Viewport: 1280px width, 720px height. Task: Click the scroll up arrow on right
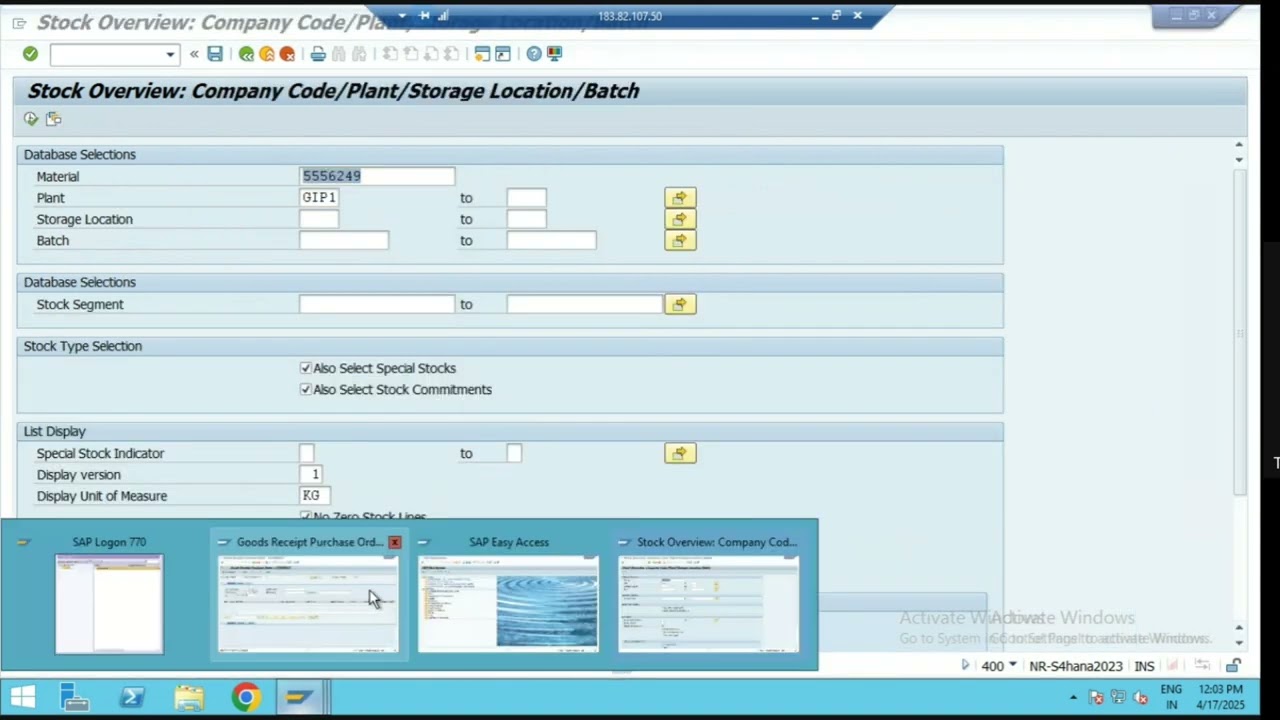(x=1239, y=146)
